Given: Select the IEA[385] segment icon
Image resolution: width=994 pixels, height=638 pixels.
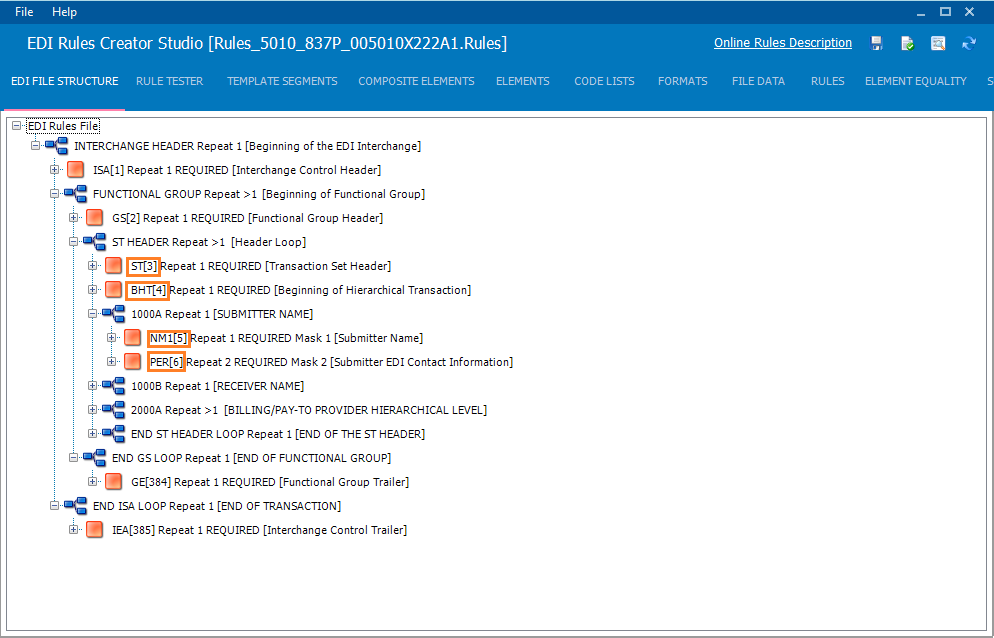Looking at the screenshot, I should (x=94, y=530).
